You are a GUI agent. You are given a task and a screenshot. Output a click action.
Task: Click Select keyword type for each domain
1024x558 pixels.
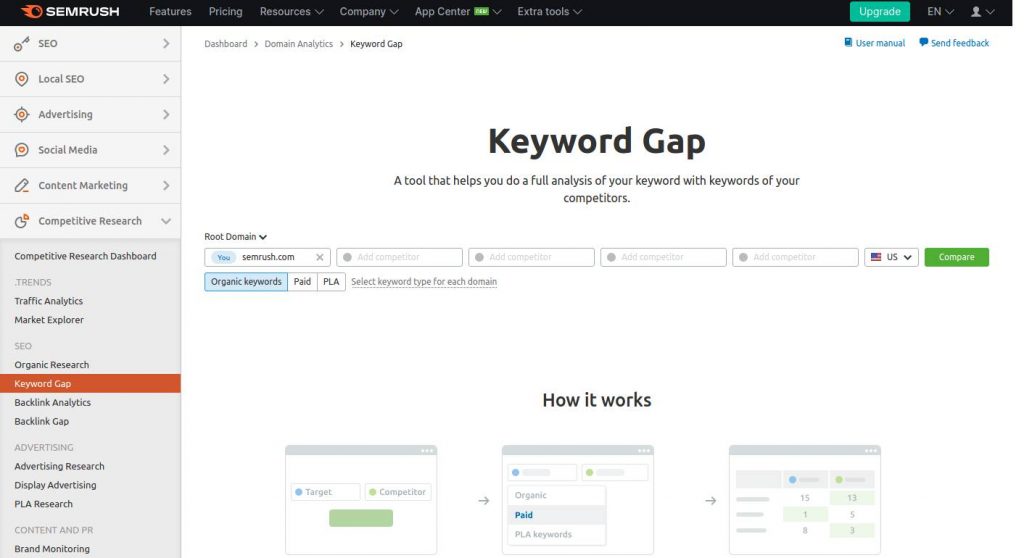pyautogui.click(x=424, y=282)
